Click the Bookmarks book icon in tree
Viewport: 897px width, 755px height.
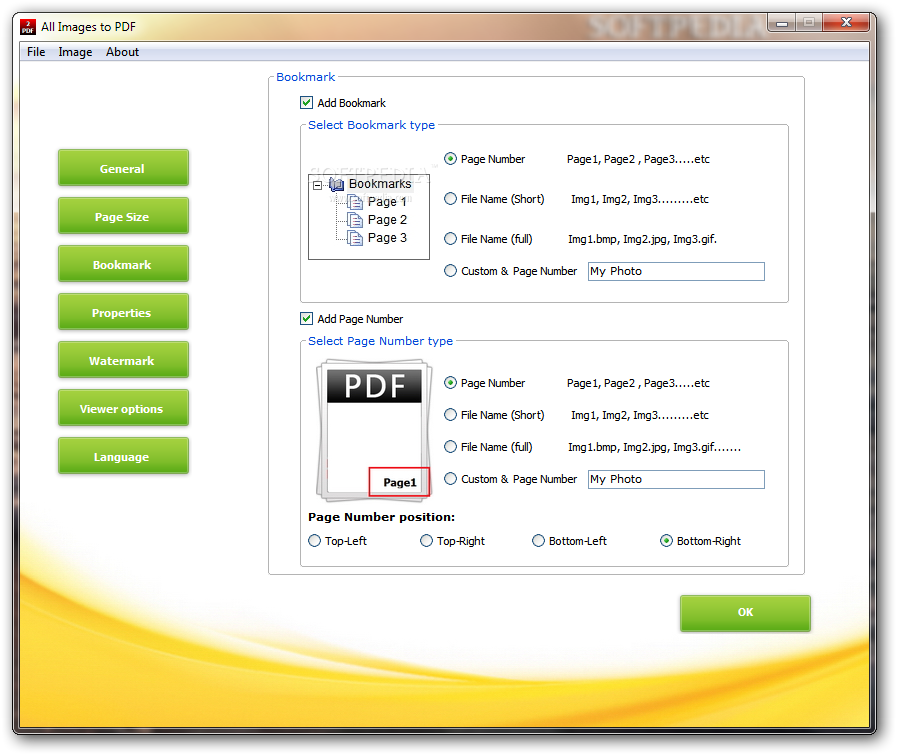[x=337, y=184]
